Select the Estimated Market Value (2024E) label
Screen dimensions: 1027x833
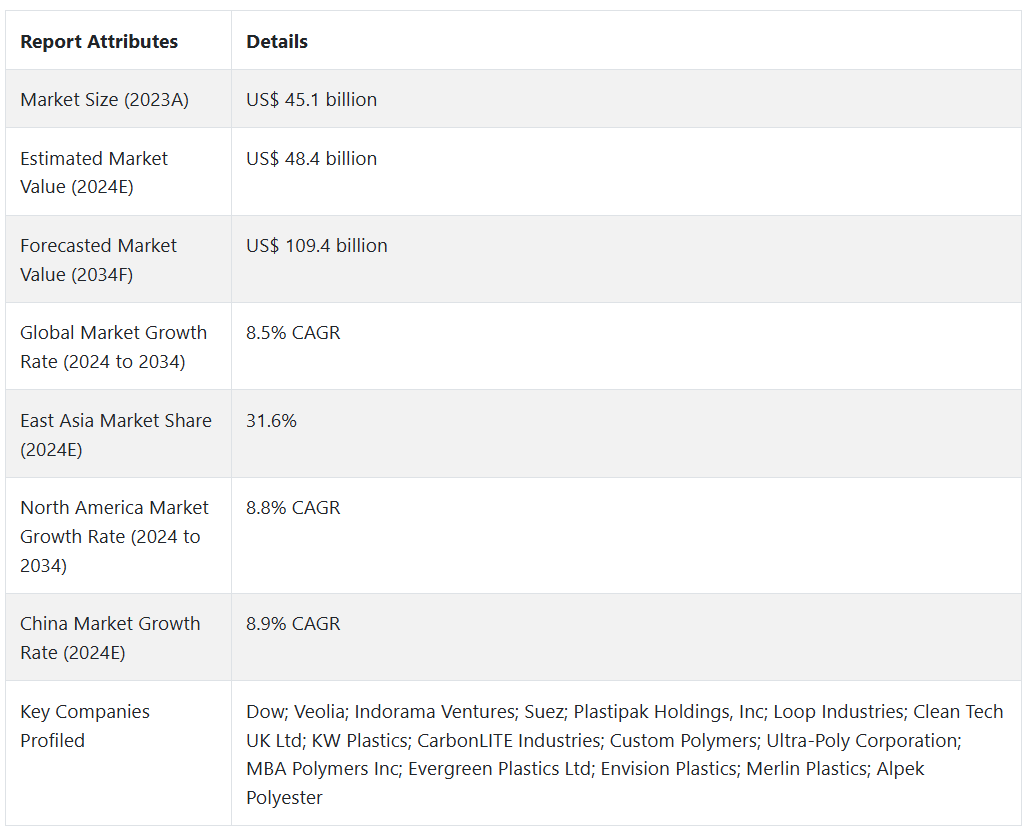(x=94, y=172)
